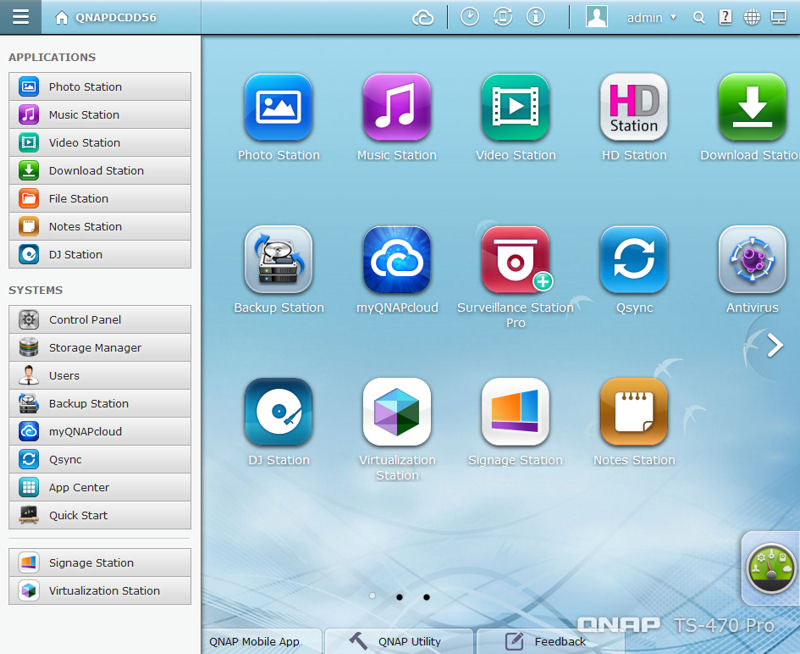
Task: Open Video Station desktop icon
Action: click(x=515, y=107)
